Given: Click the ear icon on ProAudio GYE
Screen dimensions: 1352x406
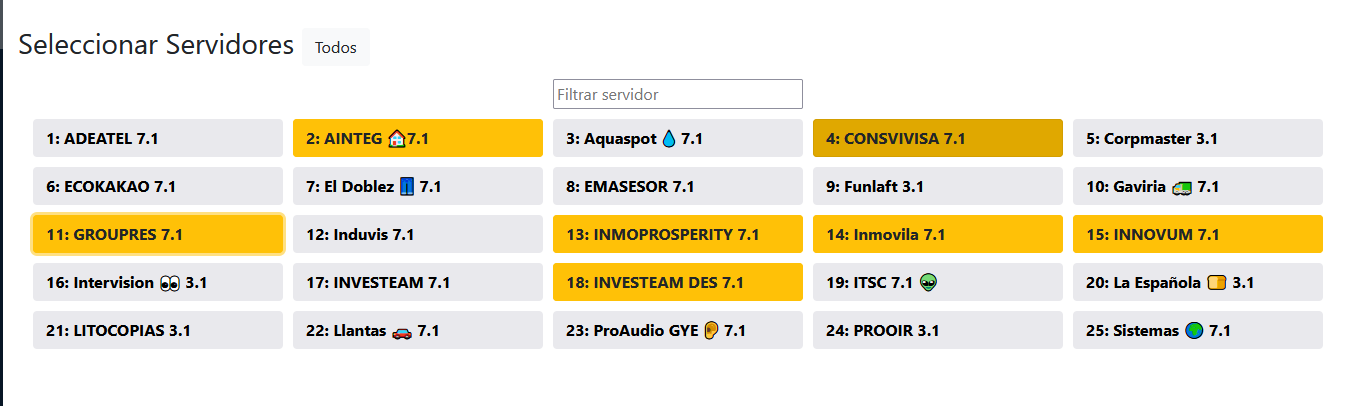Looking at the screenshot, I should (x=711, y=331).
